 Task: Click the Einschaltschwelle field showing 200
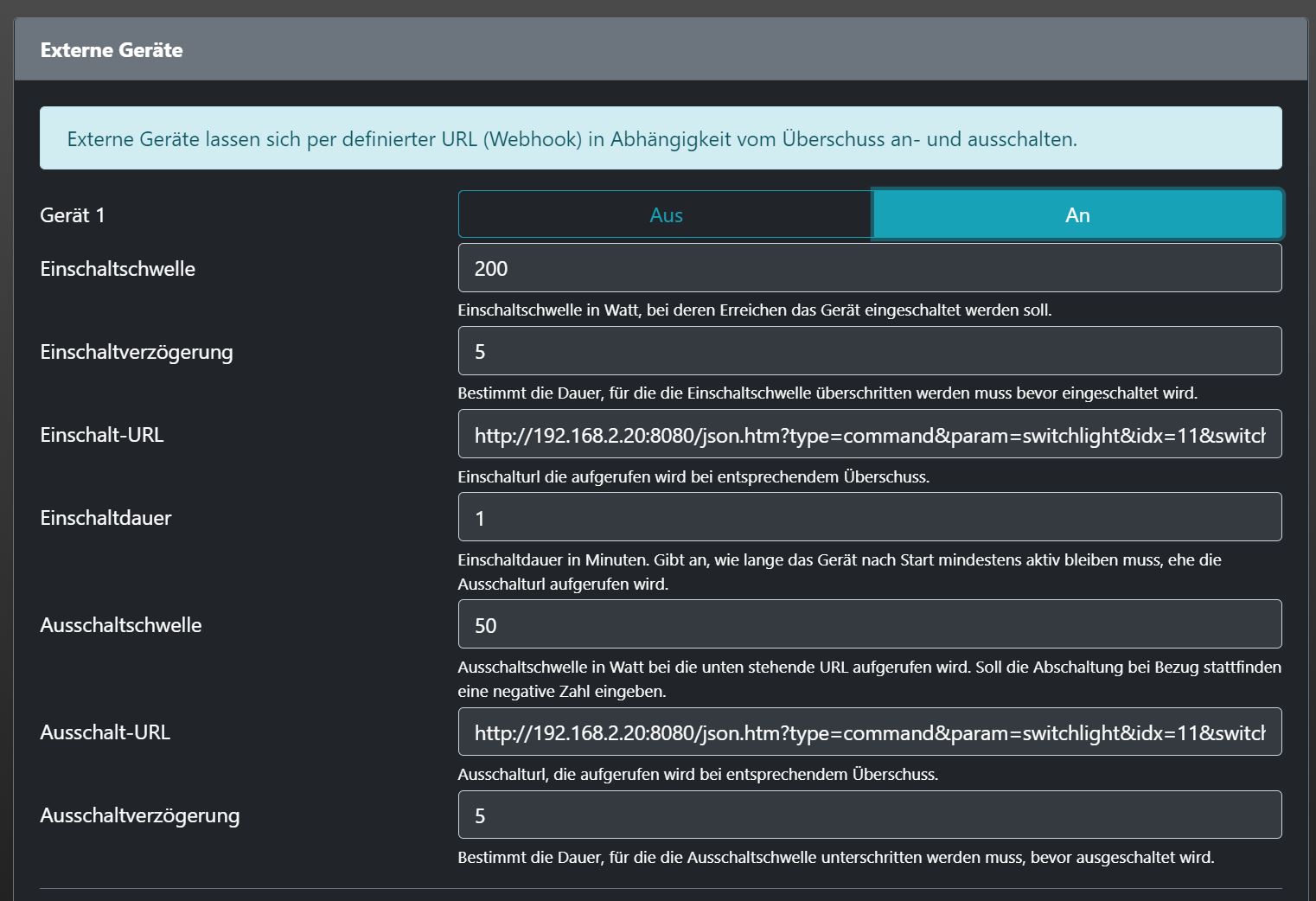[869, 268]
